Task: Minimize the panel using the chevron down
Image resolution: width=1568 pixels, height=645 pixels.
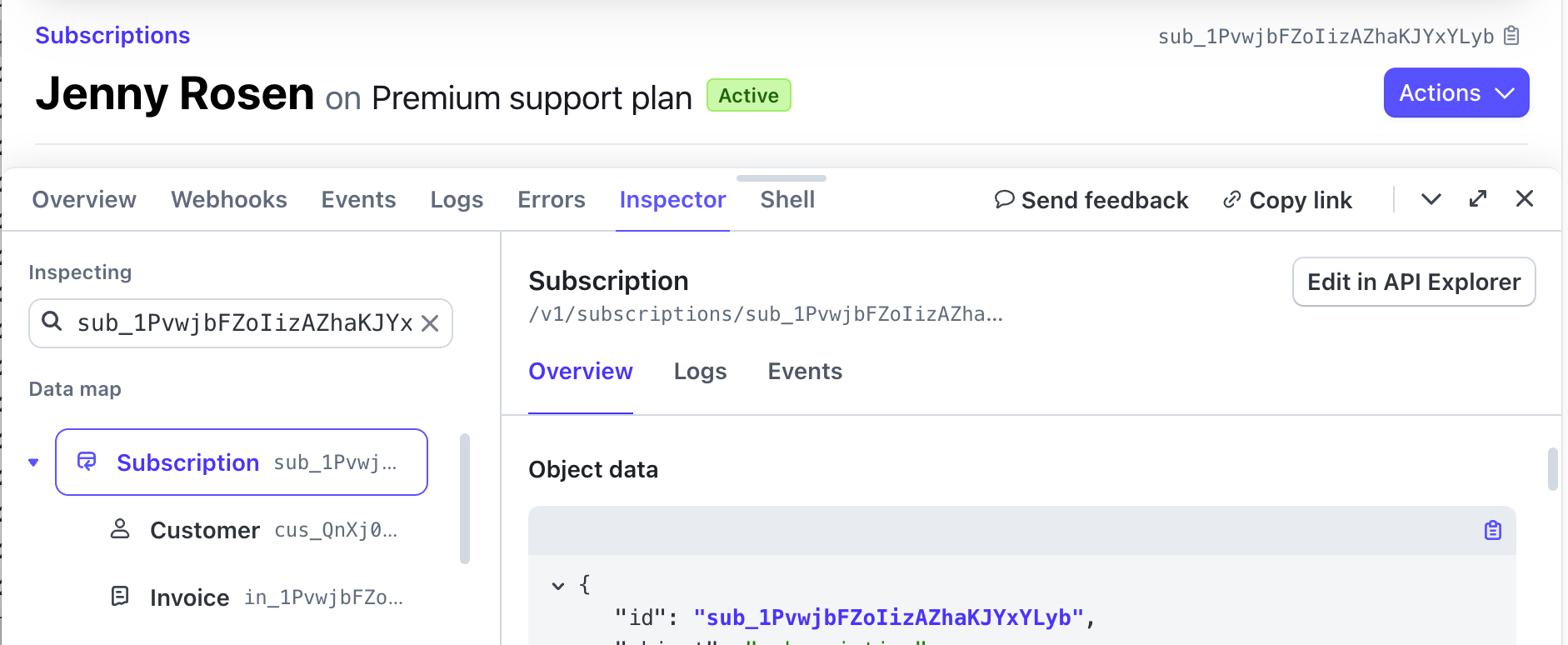Action: pyautogui.click(x=1431, y=199)
